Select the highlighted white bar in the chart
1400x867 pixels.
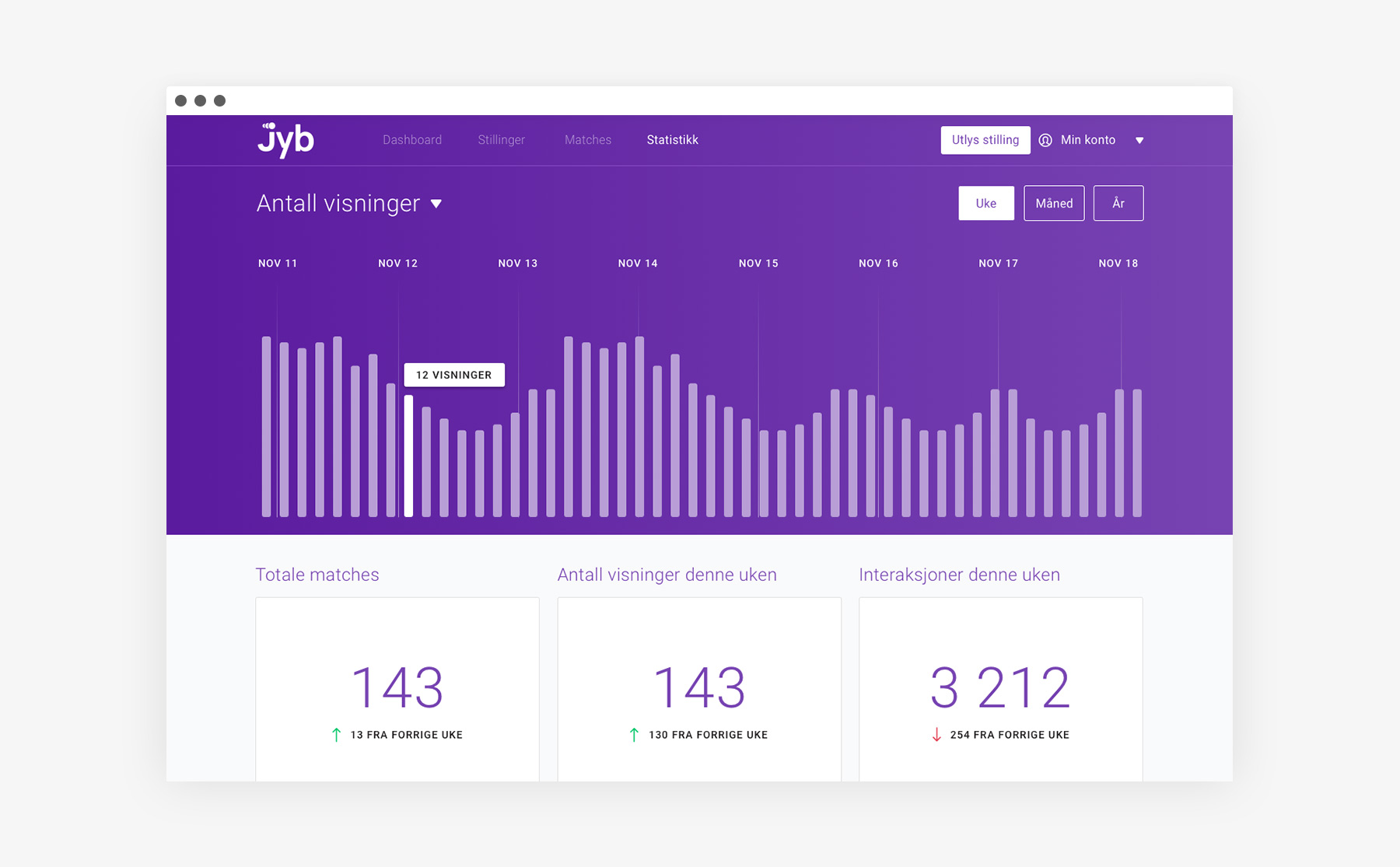pyautogui.click(x=408, y=456)
